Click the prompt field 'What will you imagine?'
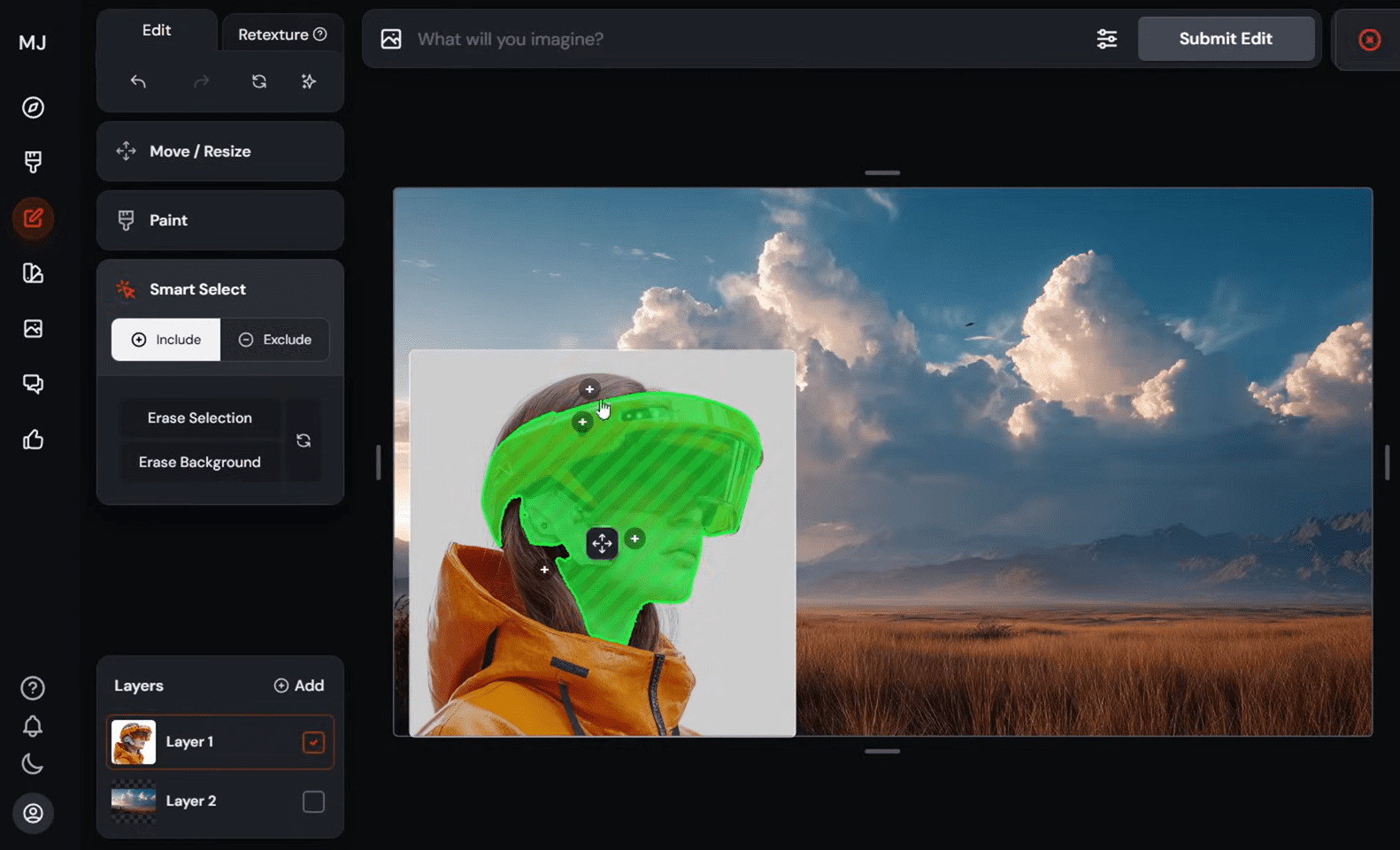The height and width of the screenshot is (850, 1400). pyautogui.click(x=743, y=39)
